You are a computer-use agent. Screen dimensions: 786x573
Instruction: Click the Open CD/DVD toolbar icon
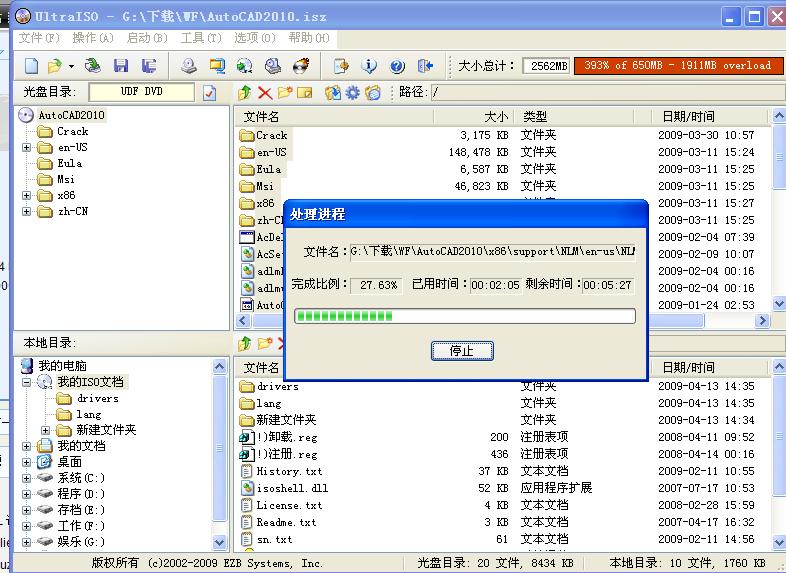[93, 66]
